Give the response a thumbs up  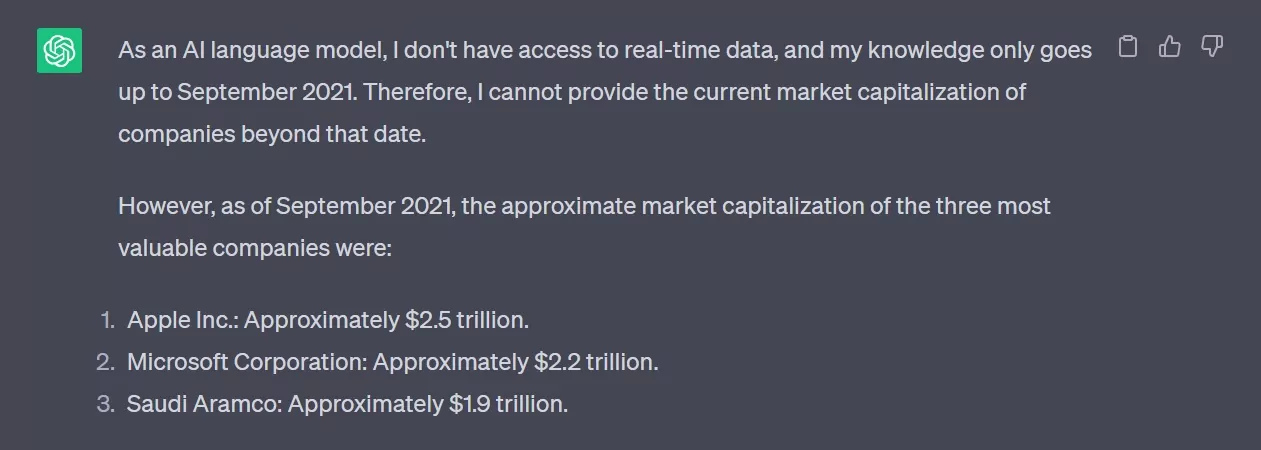1169,47
